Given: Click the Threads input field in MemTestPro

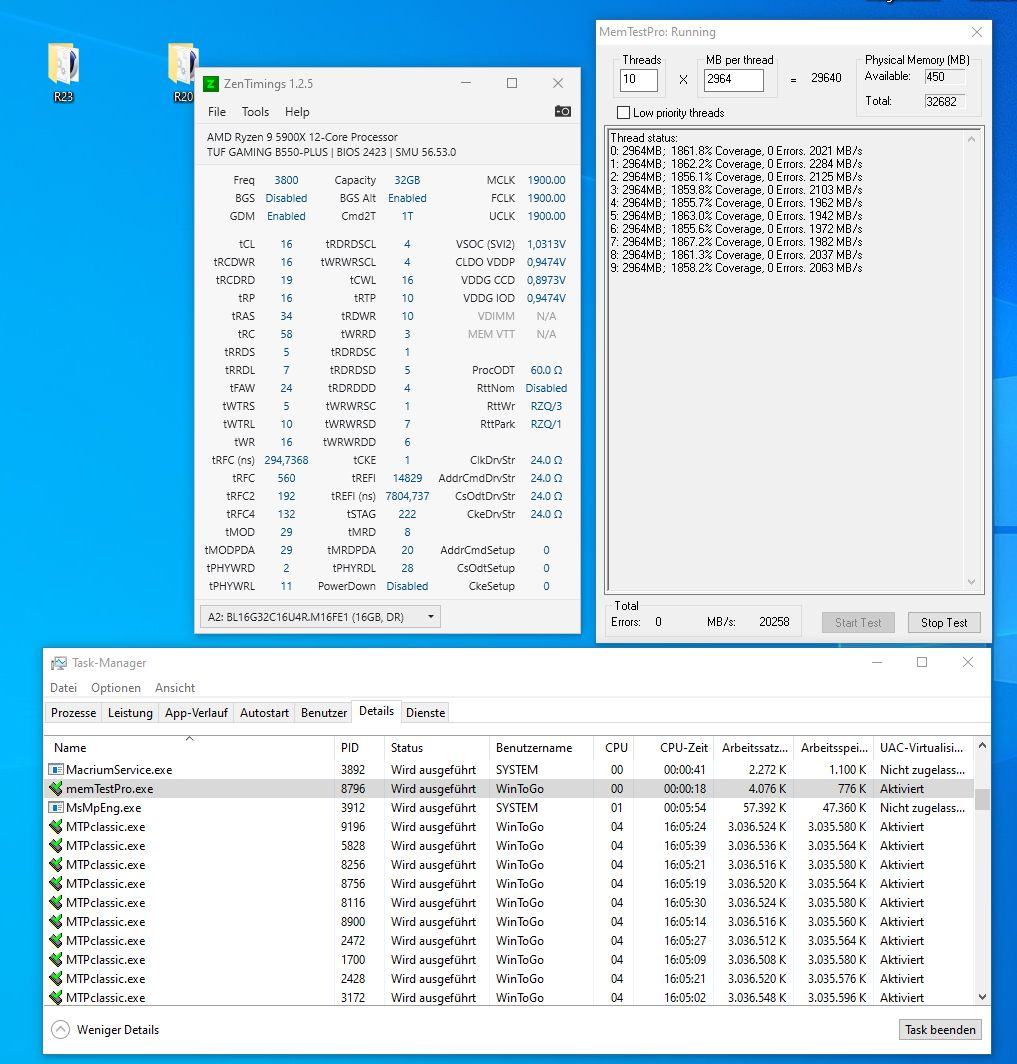Looking at the screenshot, I should (x=638, y=79).
